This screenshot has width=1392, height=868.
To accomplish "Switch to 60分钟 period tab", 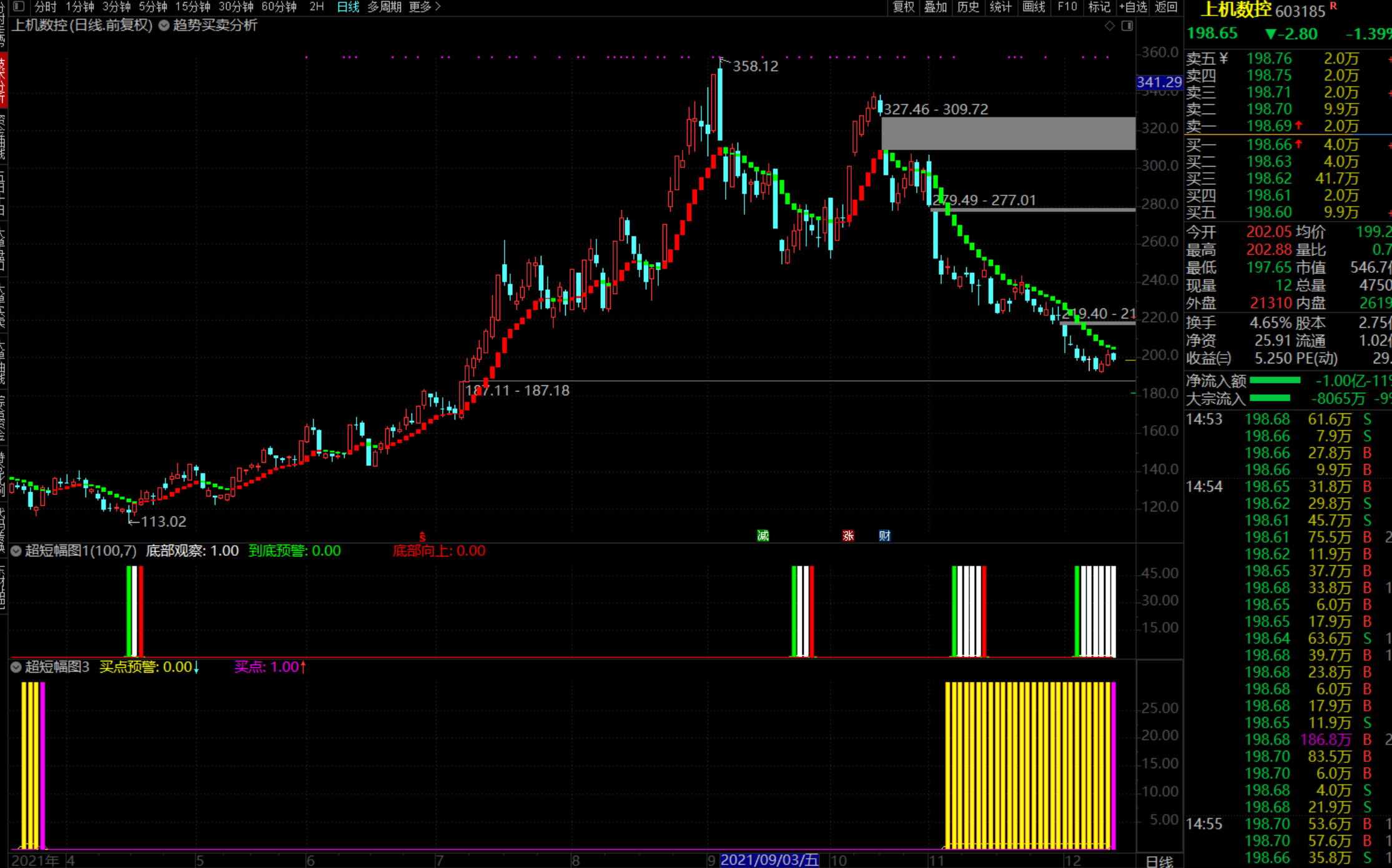I will [x=279, y=6].
